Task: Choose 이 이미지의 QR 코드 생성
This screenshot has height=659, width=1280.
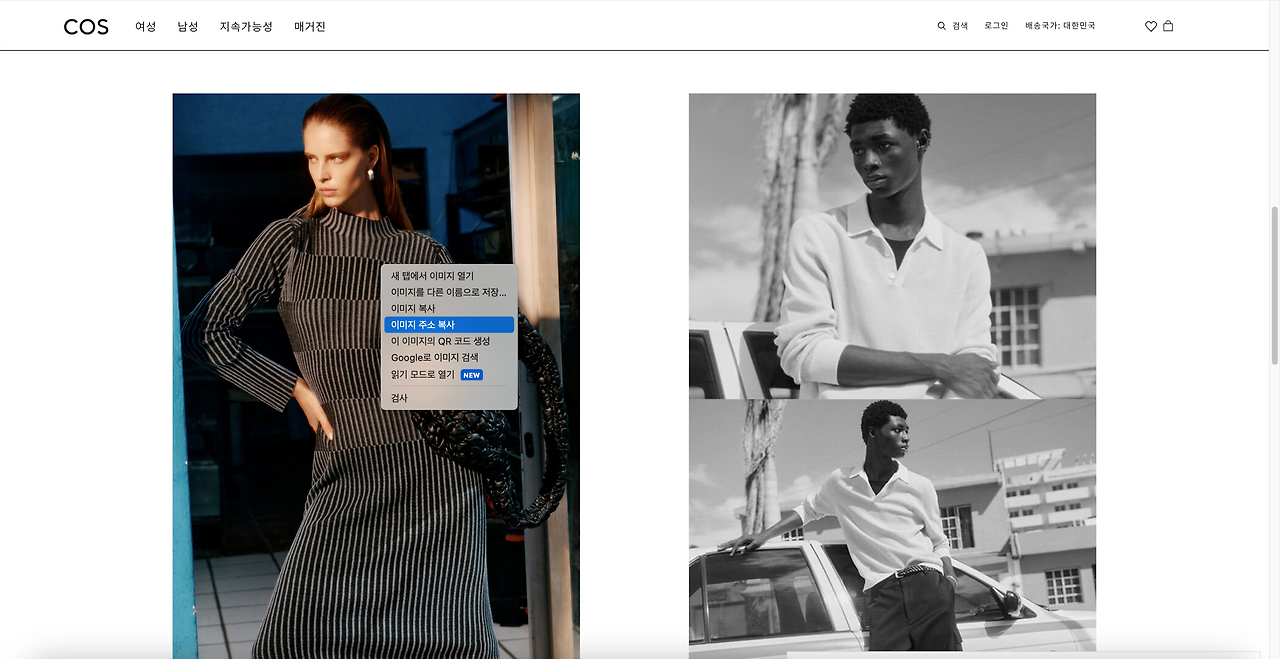Action: coord(449,341)
